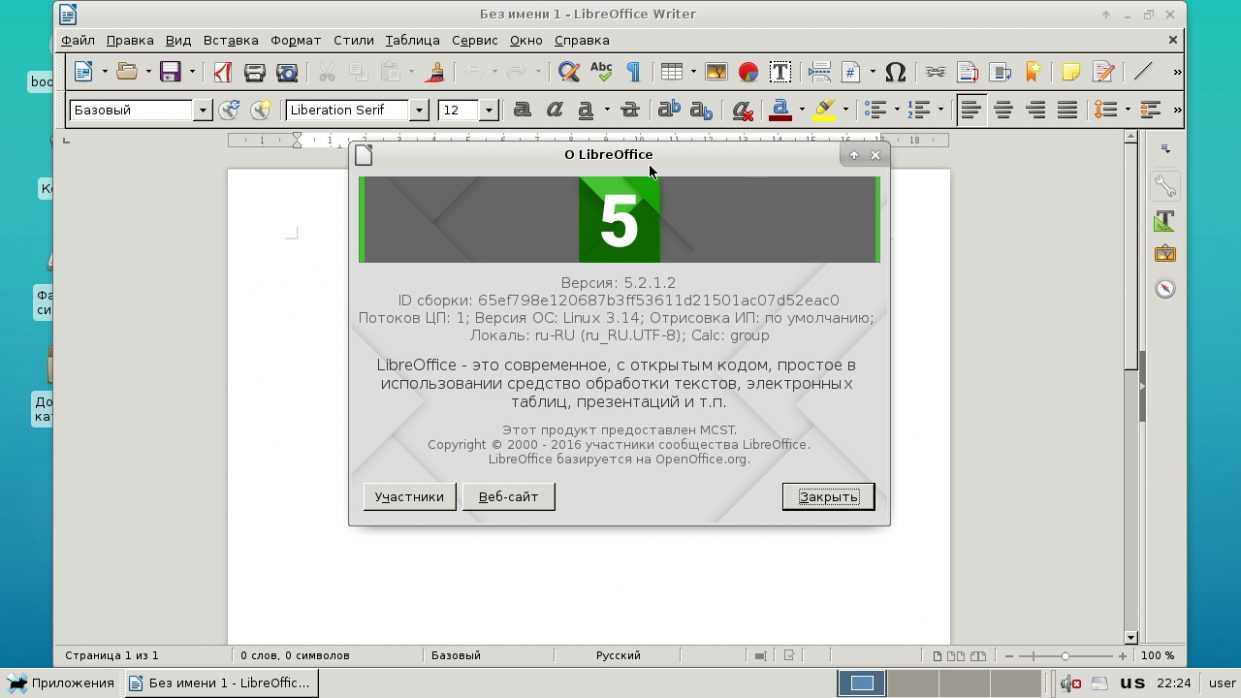Viewport: 1241px width, 698px height.
Task: Click the Insert Hyperlink chain icon
Action: click(935, 72)
